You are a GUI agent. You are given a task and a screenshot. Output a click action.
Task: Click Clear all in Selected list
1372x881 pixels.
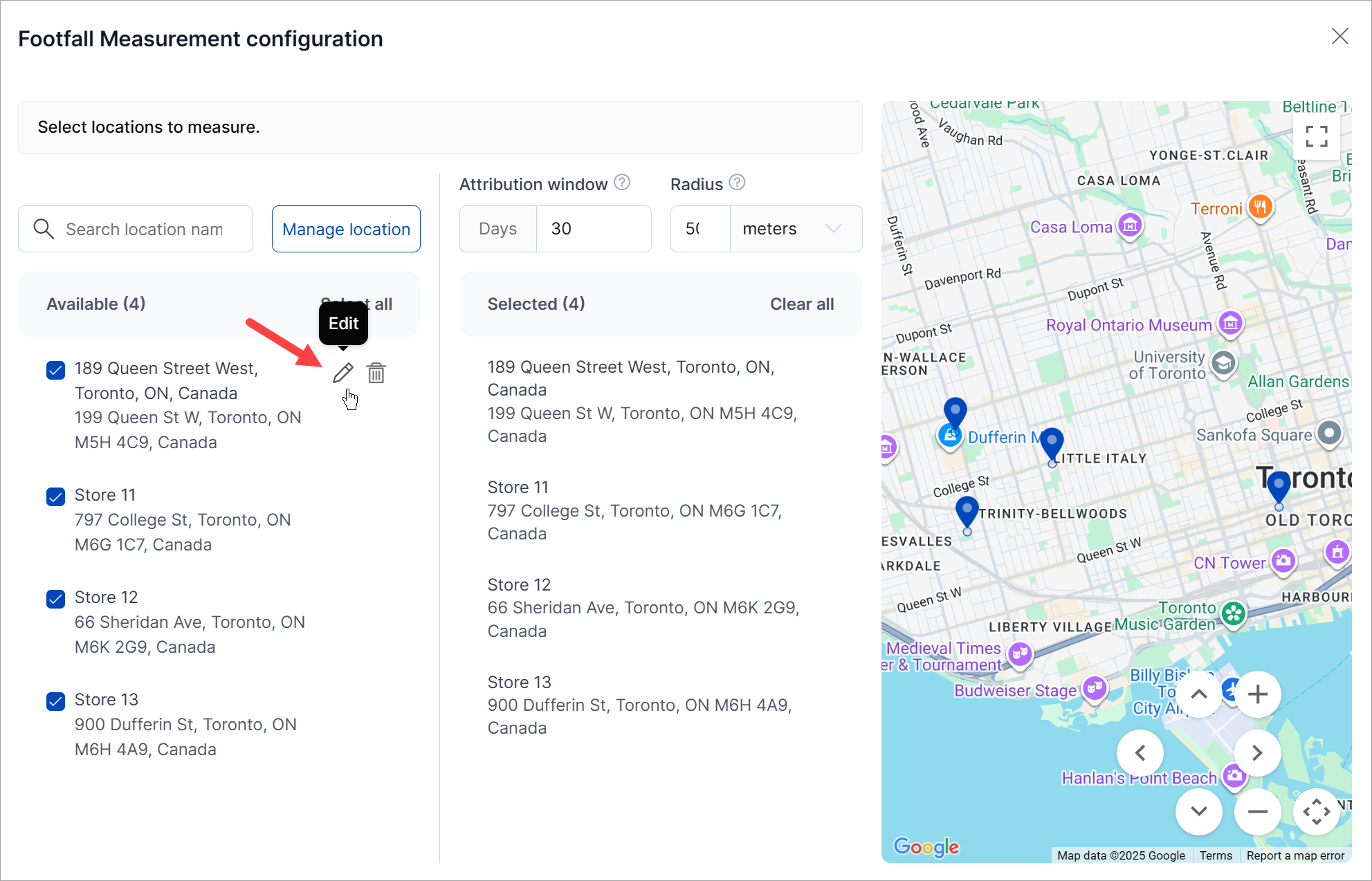tap(801, 304)
